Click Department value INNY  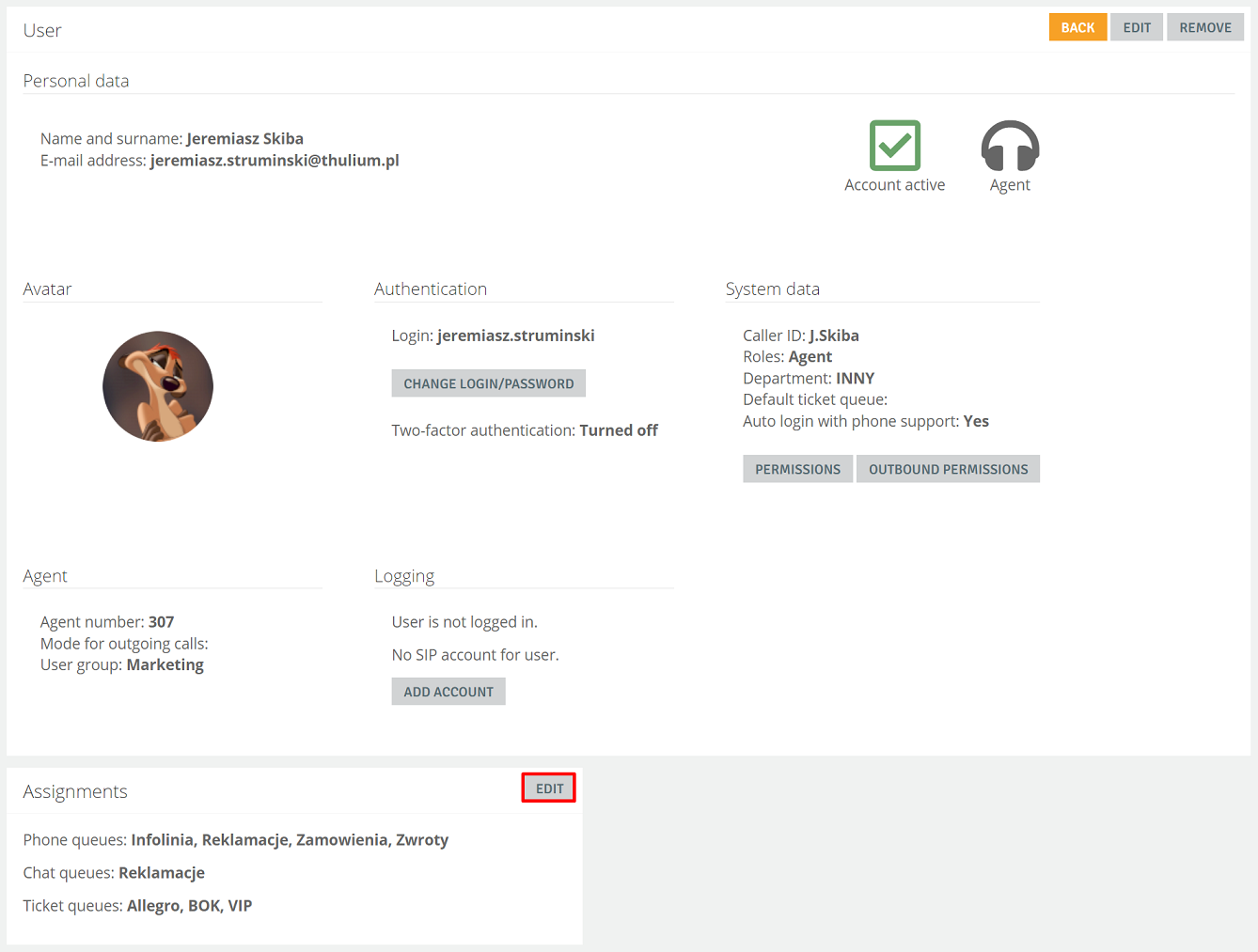tap(856, 379)
